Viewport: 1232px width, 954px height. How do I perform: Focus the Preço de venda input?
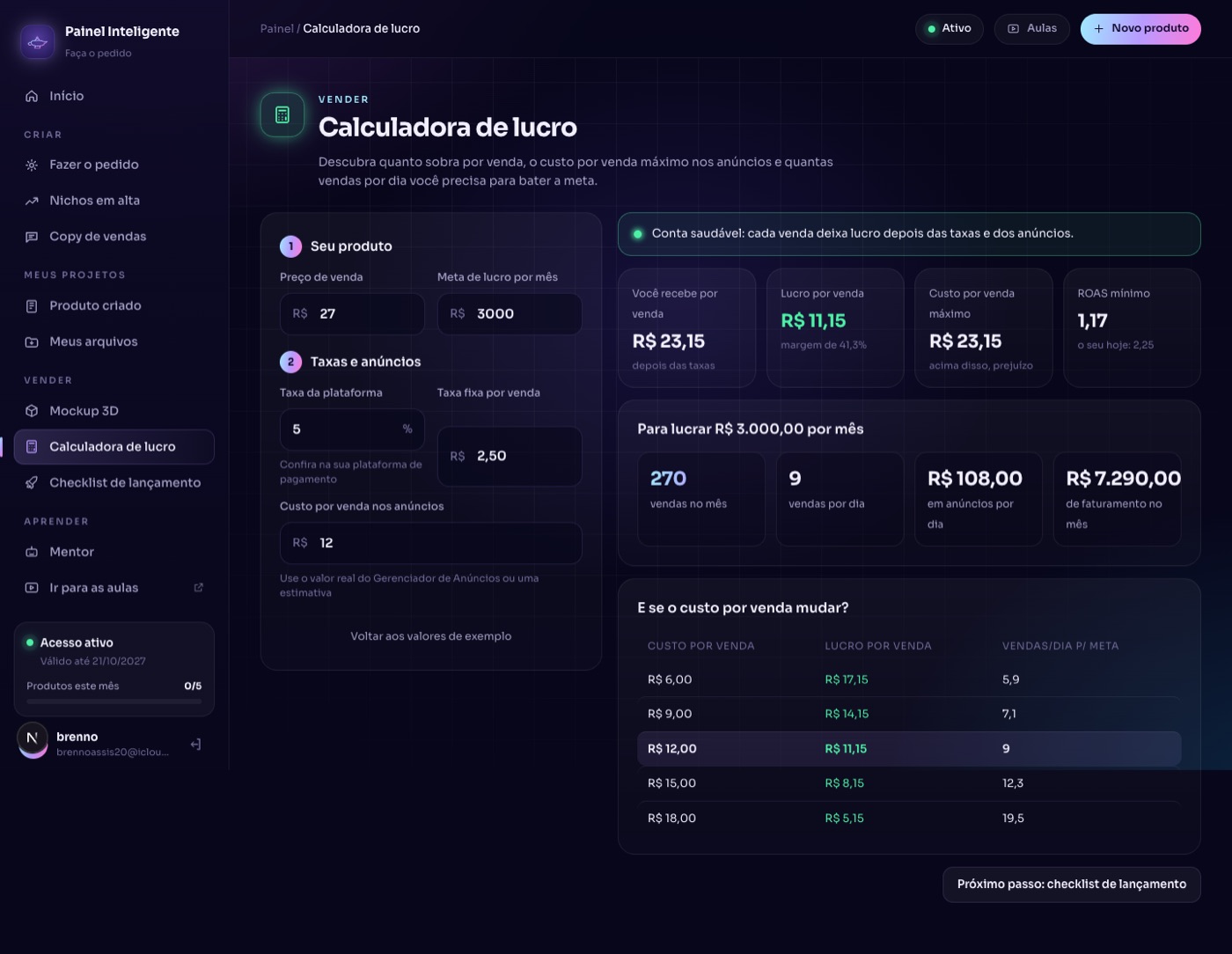tap(352, 314)
